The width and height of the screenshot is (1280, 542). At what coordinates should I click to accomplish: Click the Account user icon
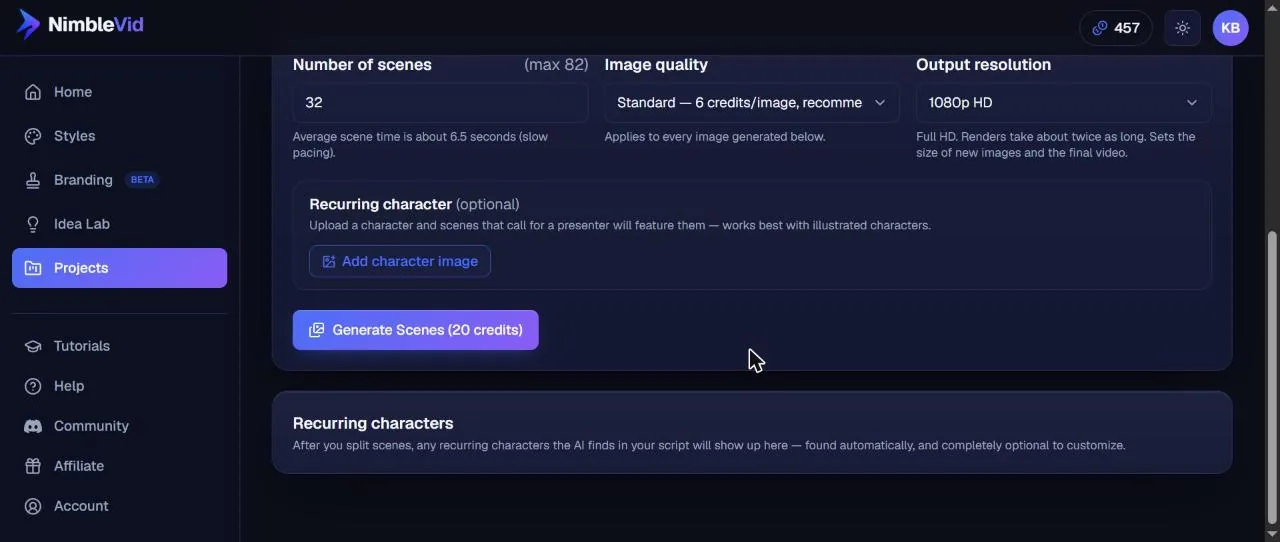pos(33,506)
